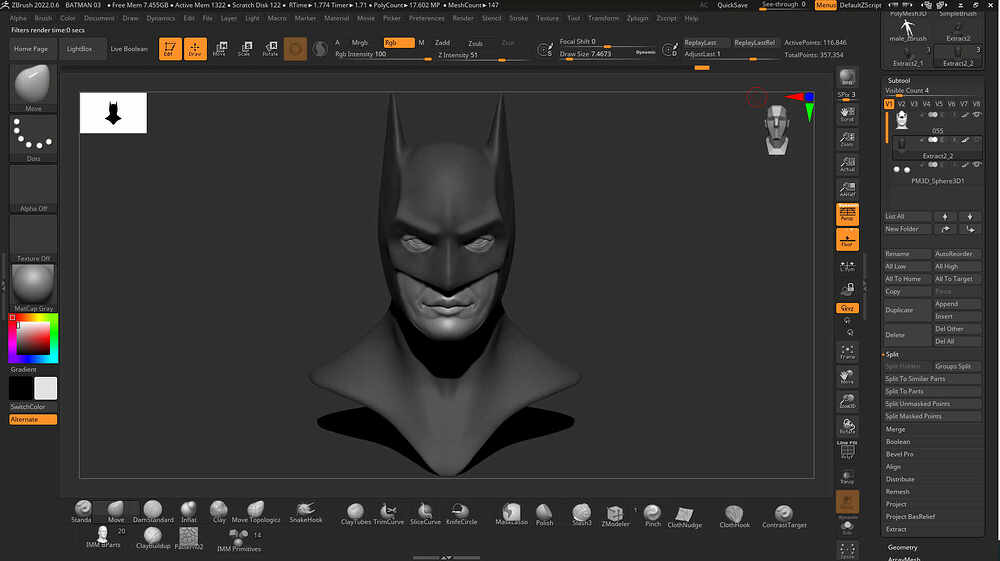Screen dimensions: 1000x561
Task: Click the Home Page button
Action: [31, 48]
